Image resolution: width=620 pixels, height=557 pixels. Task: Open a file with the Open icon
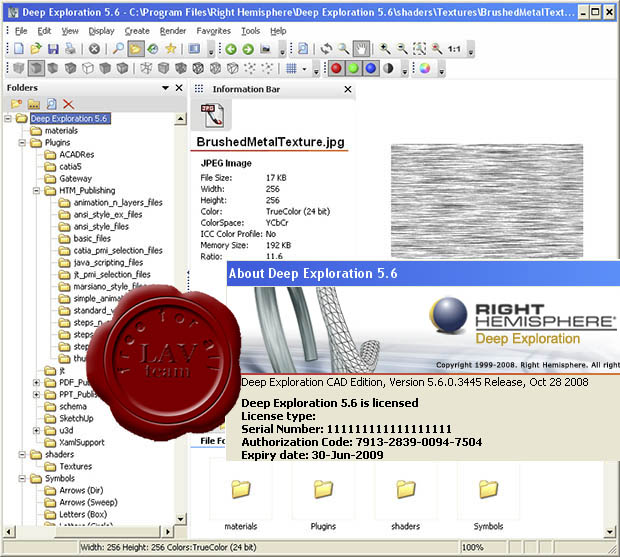36,49
